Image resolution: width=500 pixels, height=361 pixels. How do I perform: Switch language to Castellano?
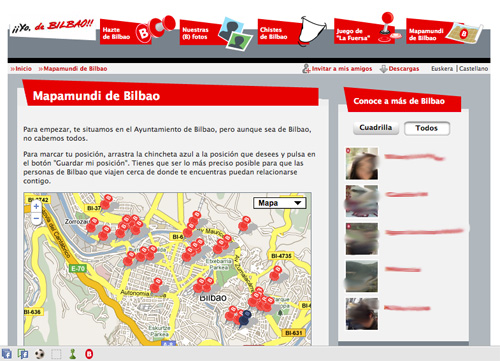pyautogui.click(x=473, y=69)
